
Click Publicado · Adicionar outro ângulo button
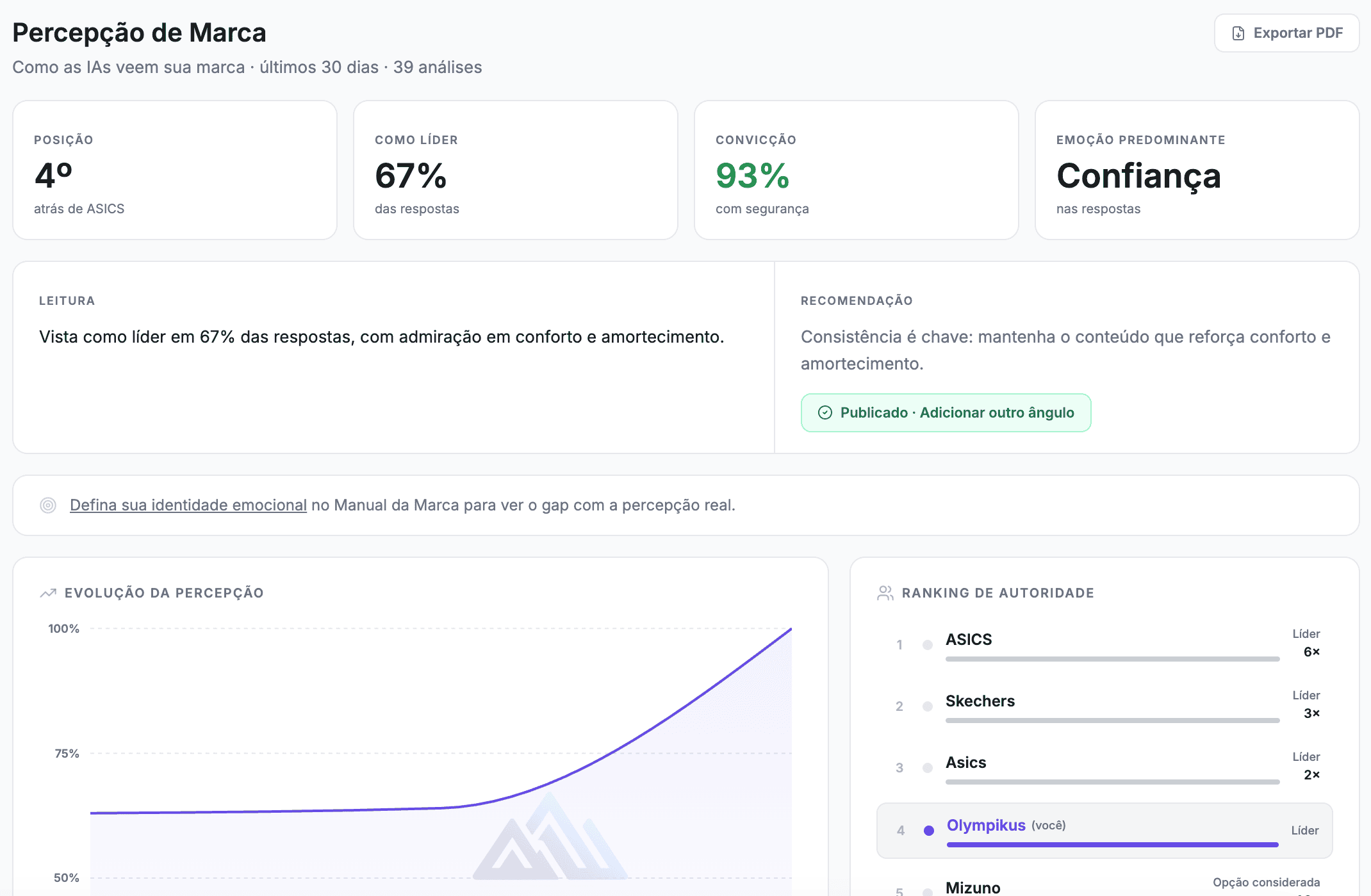coord(946,412)
